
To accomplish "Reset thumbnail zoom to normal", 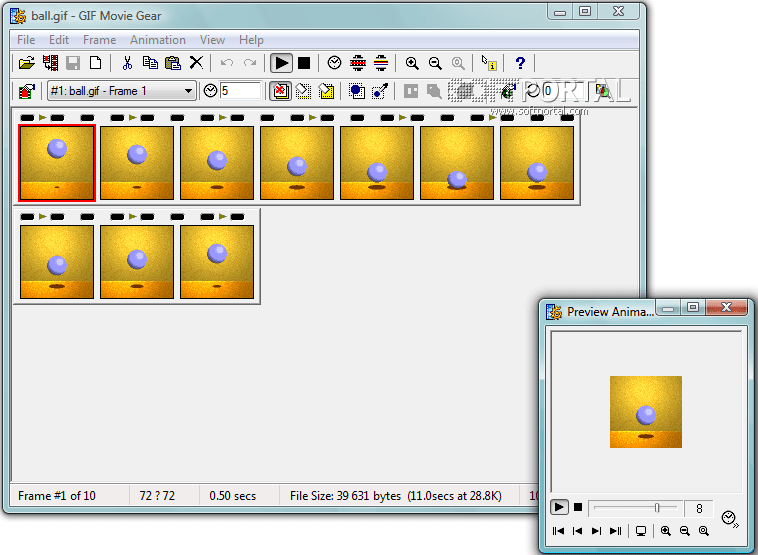I will pyautogui.click(x=458, y=63).
